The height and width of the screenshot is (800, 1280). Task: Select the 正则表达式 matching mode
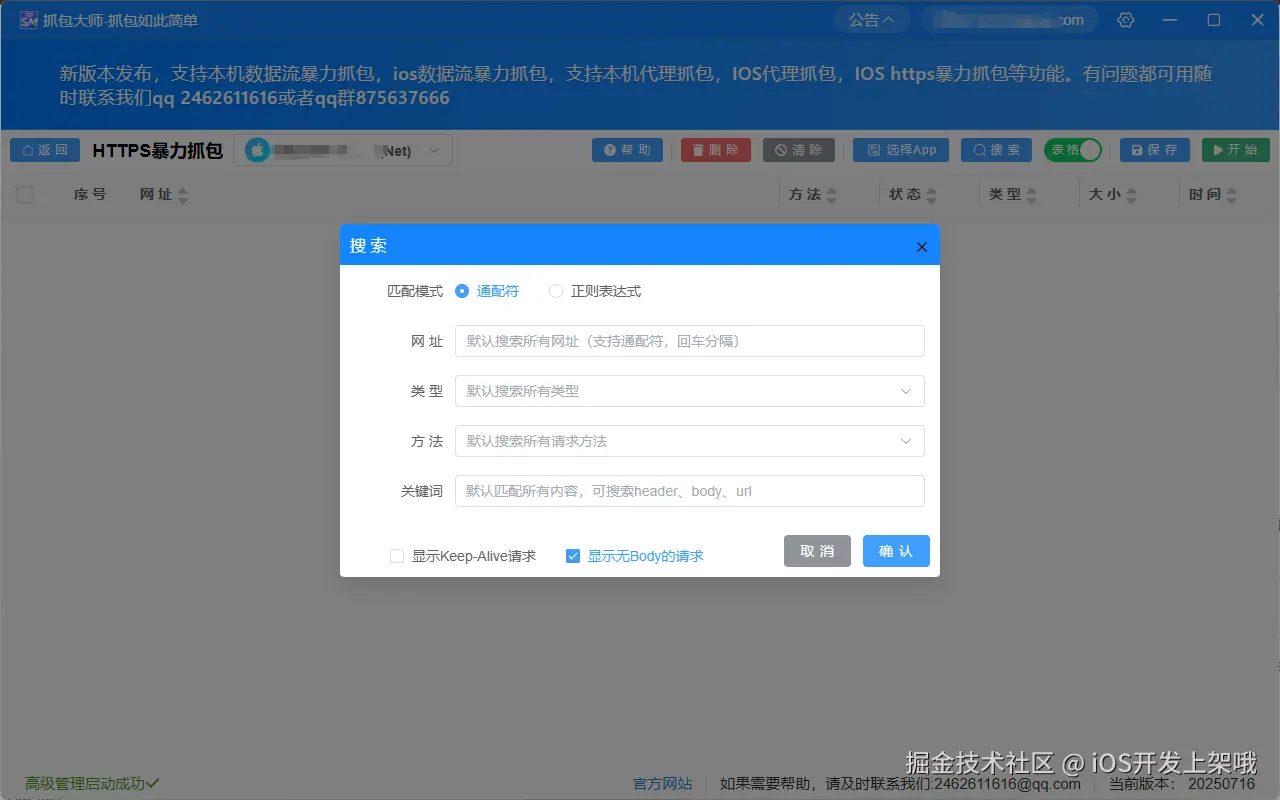tap(556, 291)
